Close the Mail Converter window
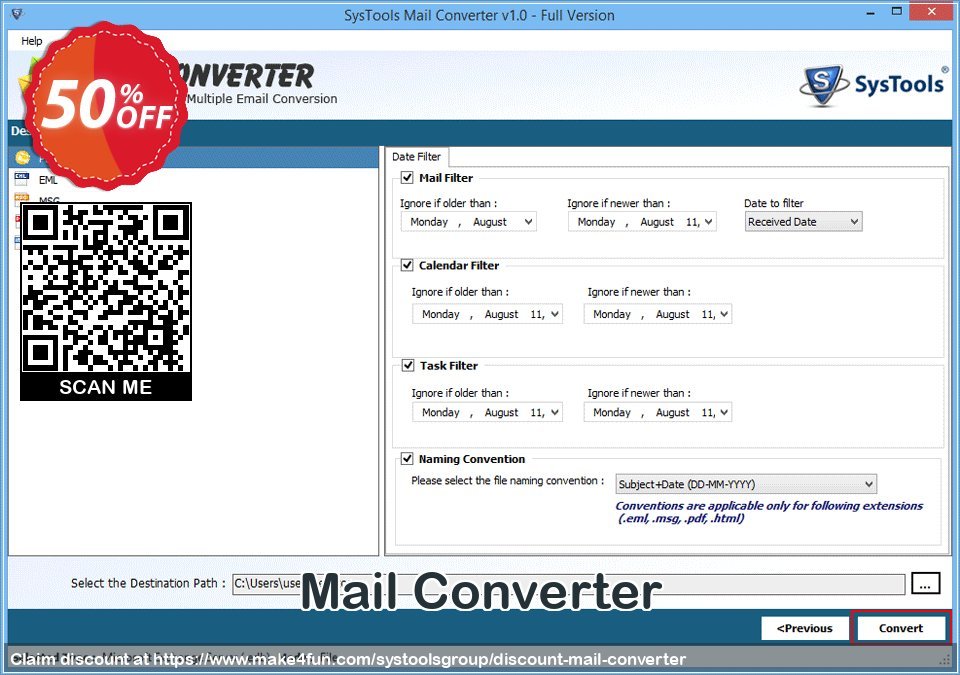The image size is (960, 675). [x=931, y=12]
